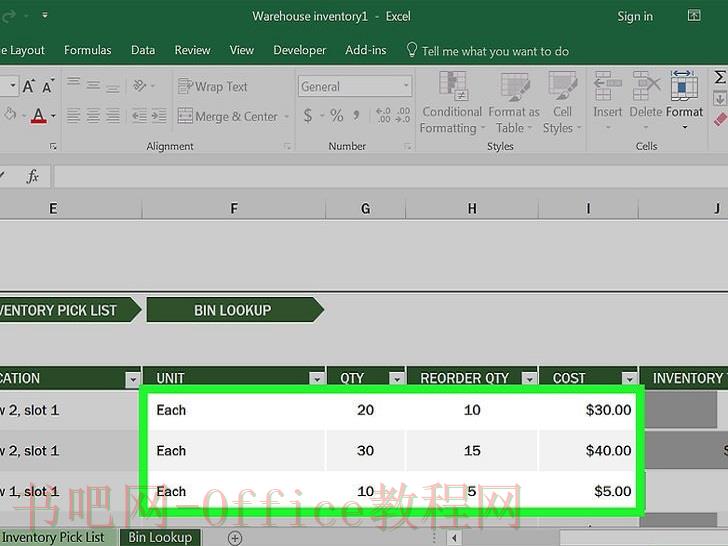
Task: Click the BIN LOOKUP arrow button
Action: click(x=235, y=310)
